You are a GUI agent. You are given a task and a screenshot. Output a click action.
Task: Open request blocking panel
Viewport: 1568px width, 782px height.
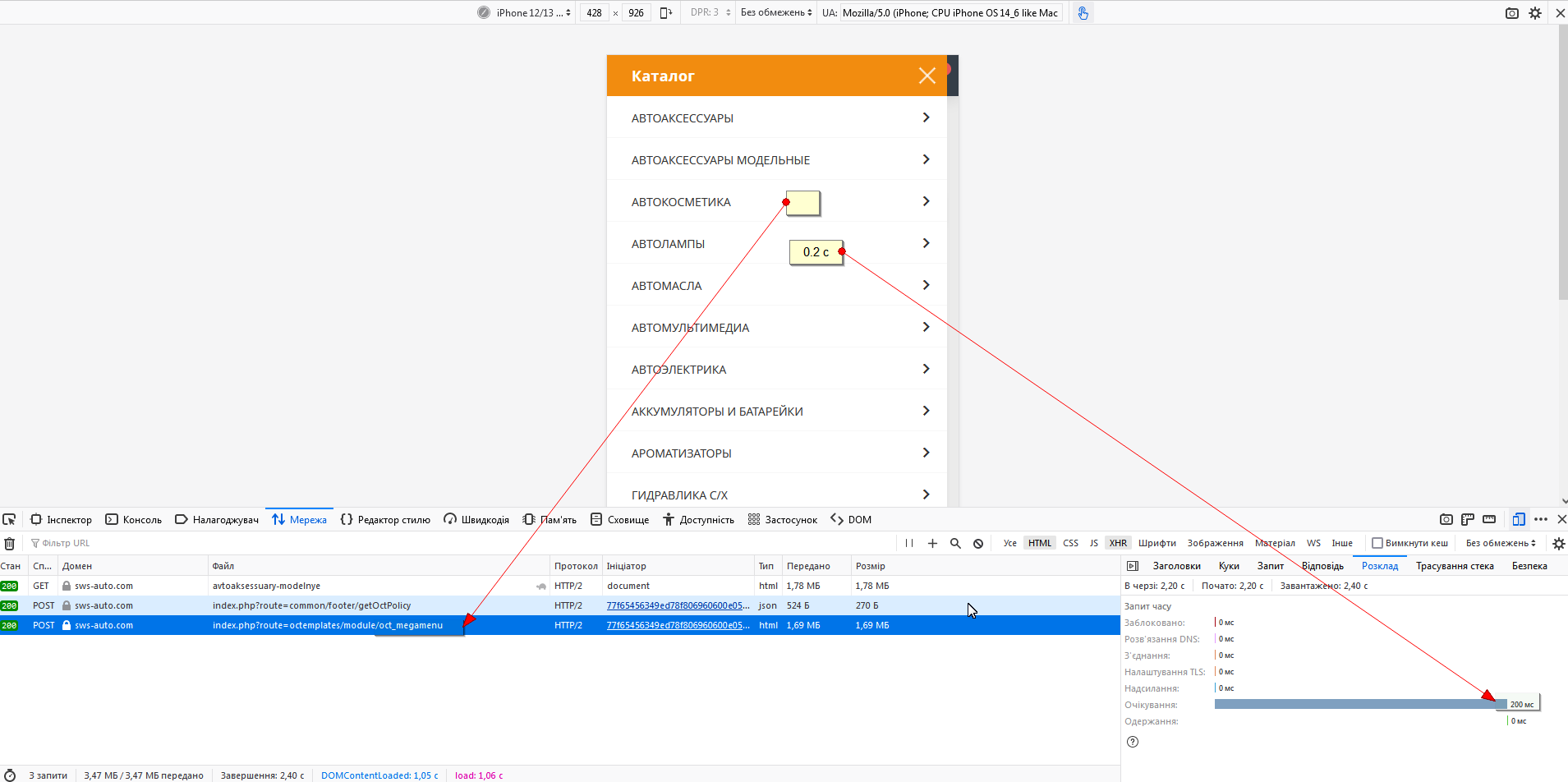tap(978, 543)
